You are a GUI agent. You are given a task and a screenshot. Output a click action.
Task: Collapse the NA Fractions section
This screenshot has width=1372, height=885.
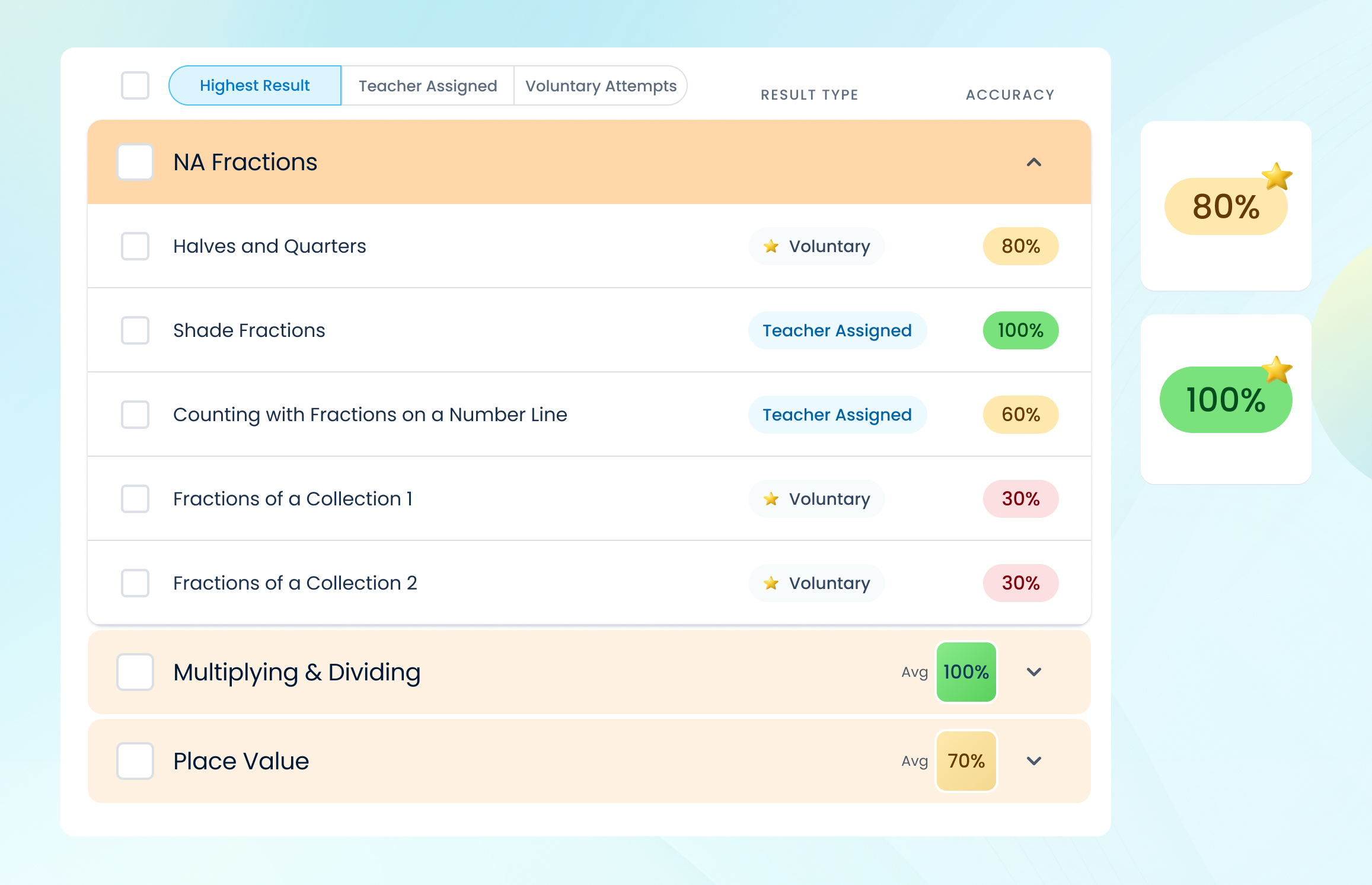[1034, 163]
